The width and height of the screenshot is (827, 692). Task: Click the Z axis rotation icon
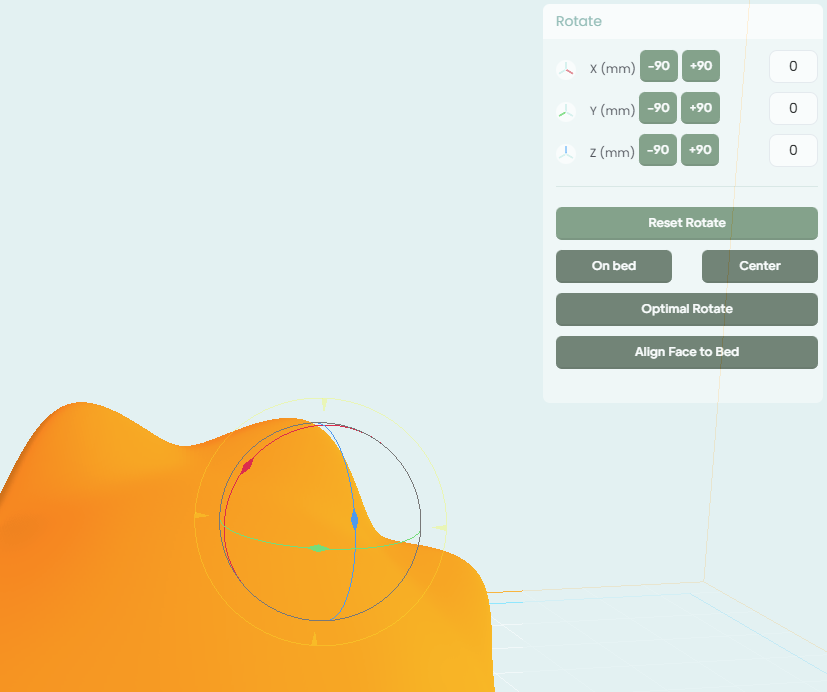pos(566,153)
